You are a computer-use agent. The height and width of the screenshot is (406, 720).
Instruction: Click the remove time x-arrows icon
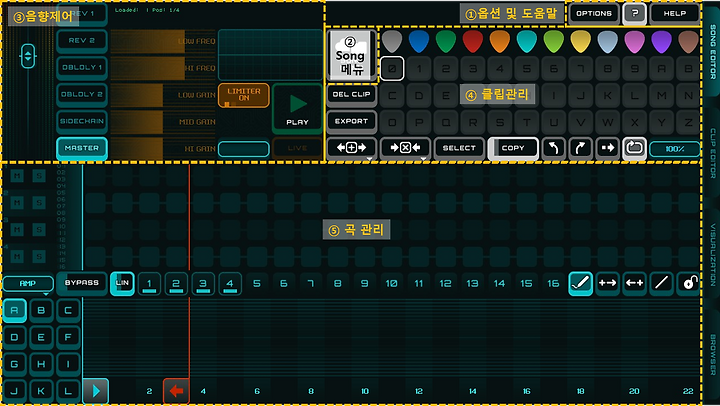405,148
